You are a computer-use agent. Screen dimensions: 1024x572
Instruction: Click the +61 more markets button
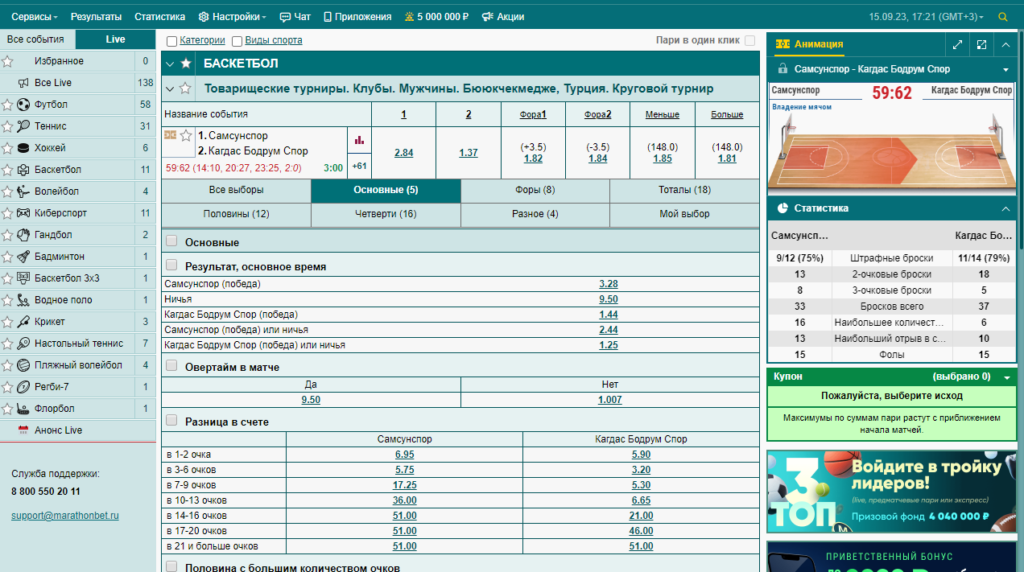point(359,166)
